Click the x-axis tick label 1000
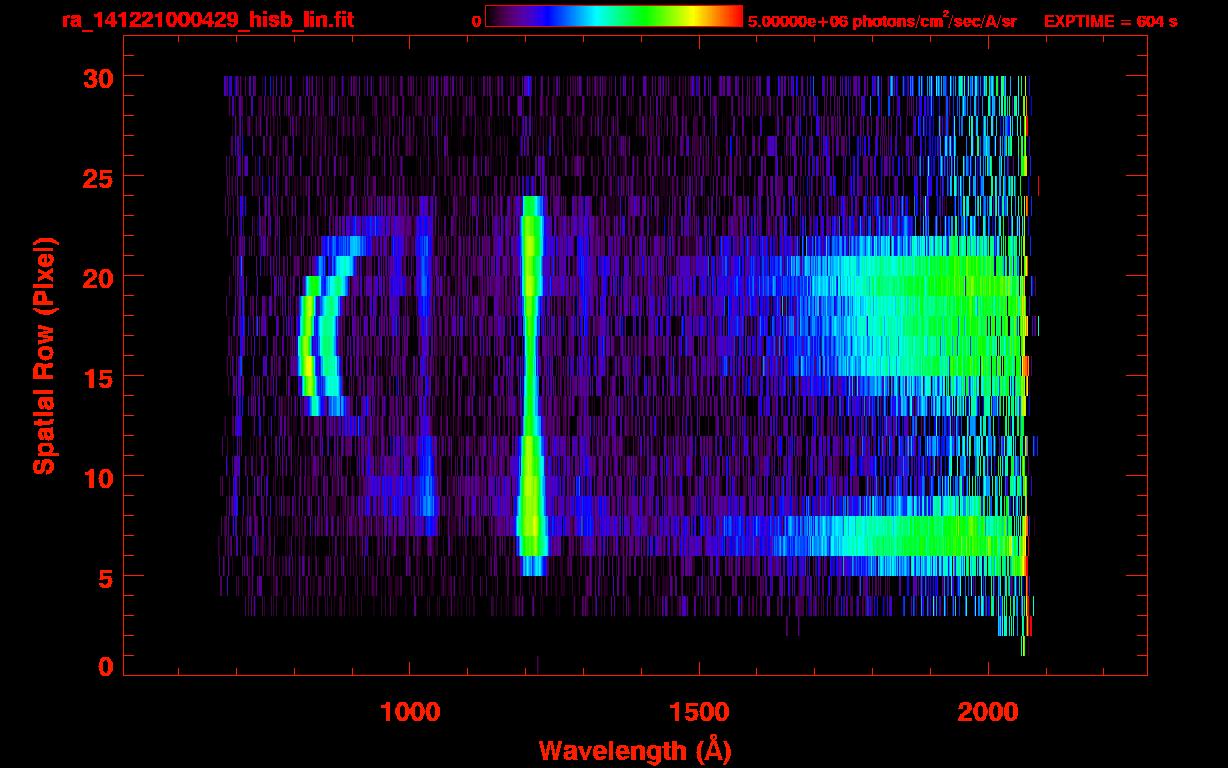 (x=409, y=711)
